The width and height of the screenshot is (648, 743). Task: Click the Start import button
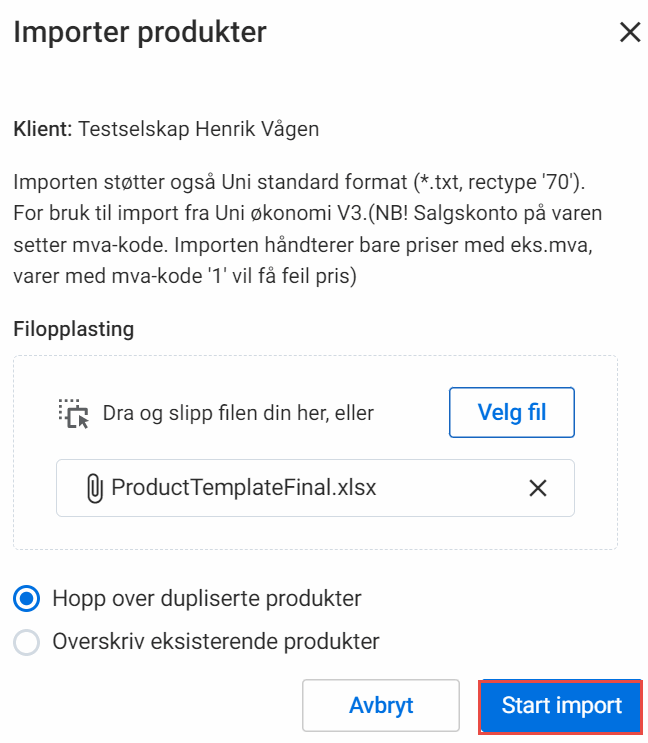561,706
